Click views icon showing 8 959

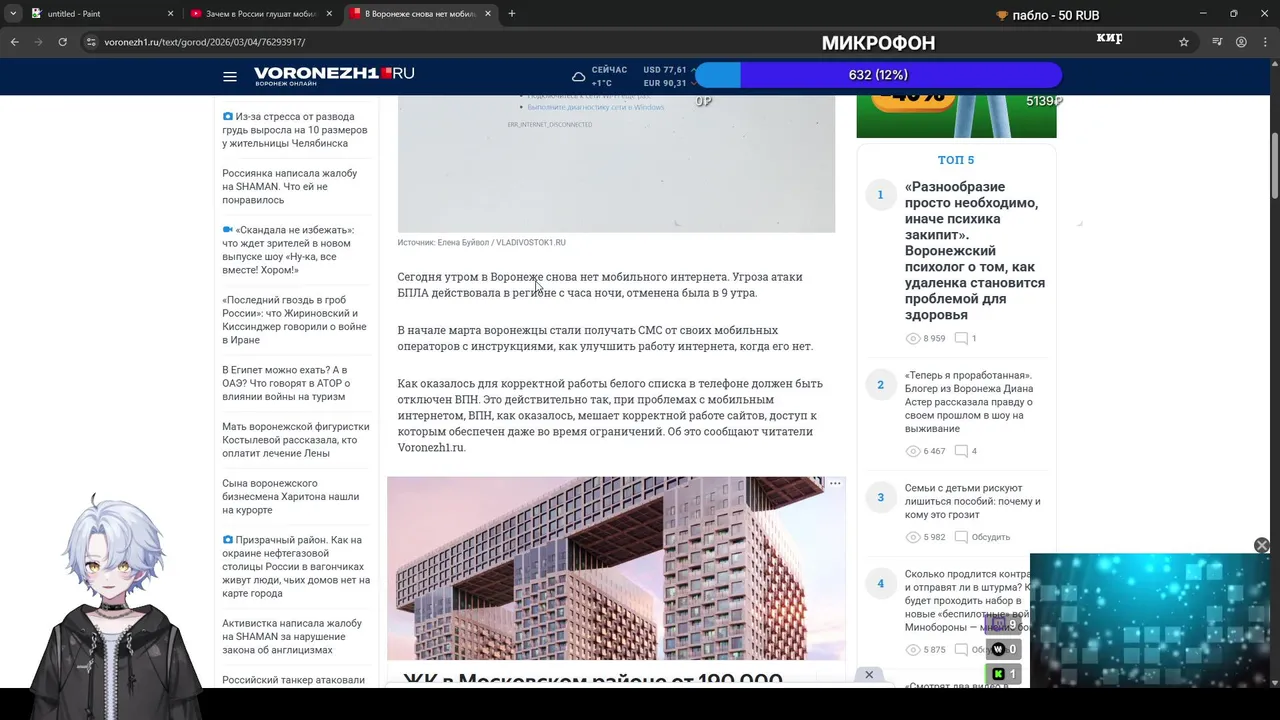[912, 339]
